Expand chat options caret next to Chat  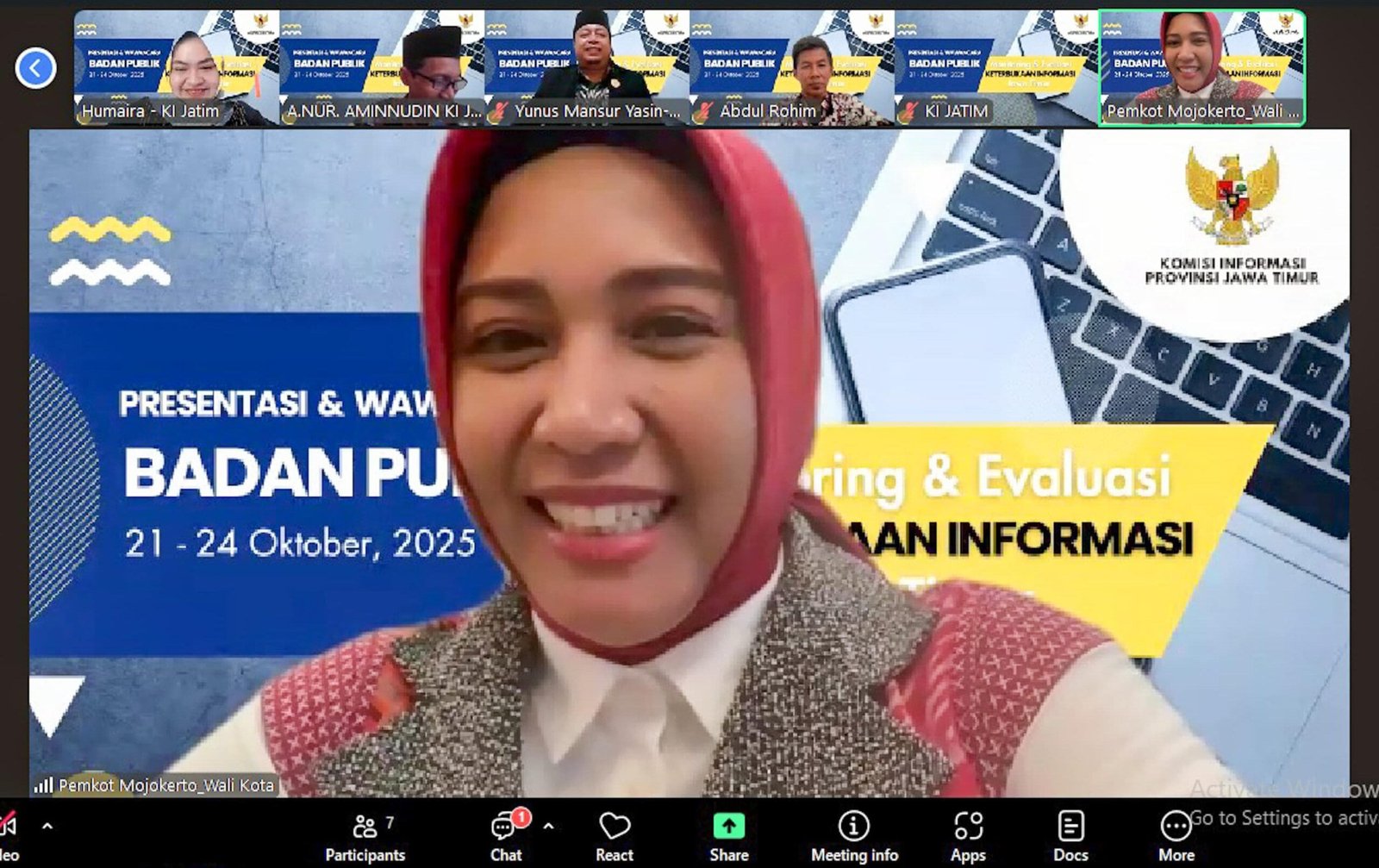click(548, 826)
